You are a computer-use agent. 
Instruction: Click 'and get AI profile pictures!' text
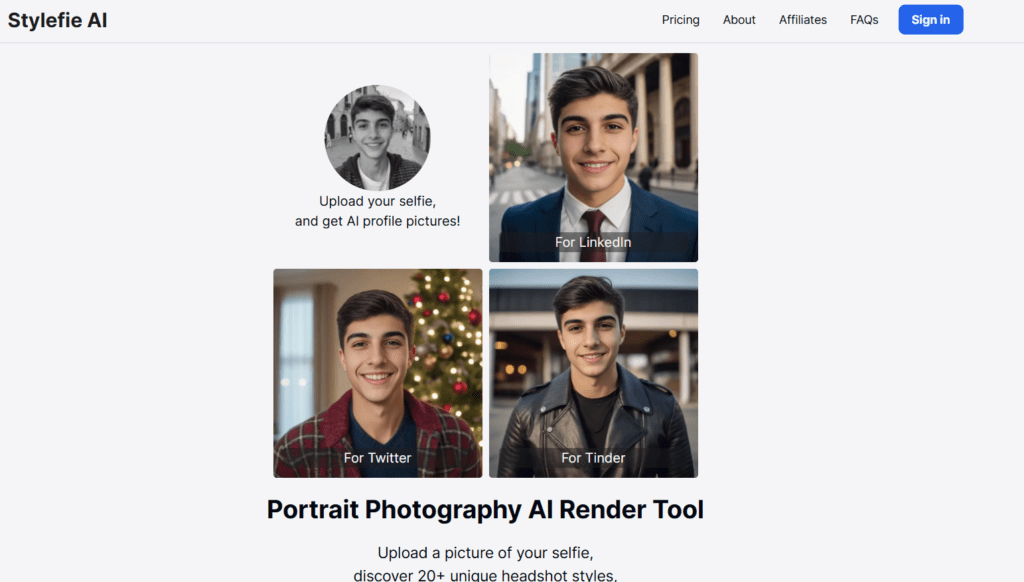(377, 221)
